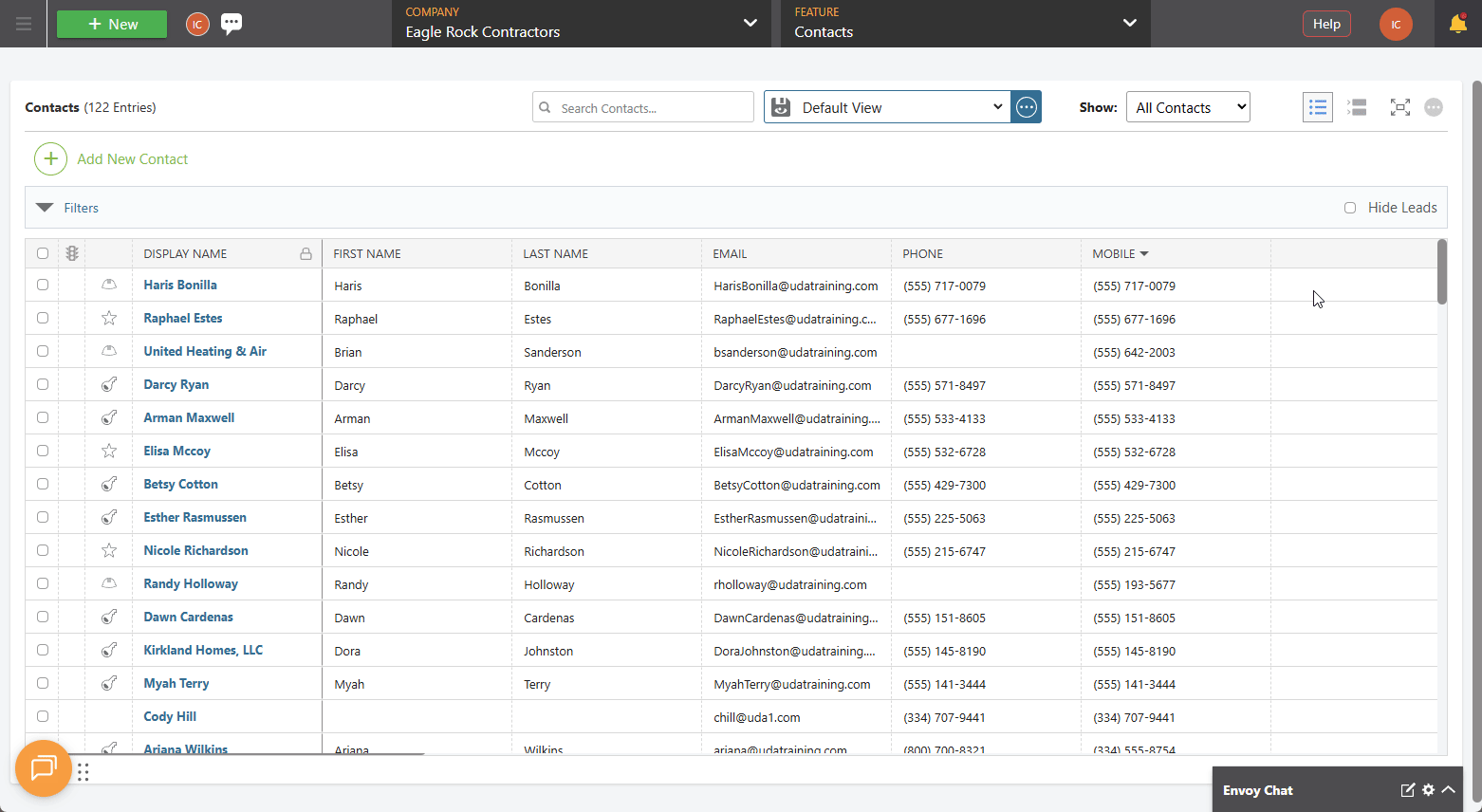Screen dimensions: 1482x812
Task: Sort by Phone column header
Action: pyautogui.click(x=923, y=253)
